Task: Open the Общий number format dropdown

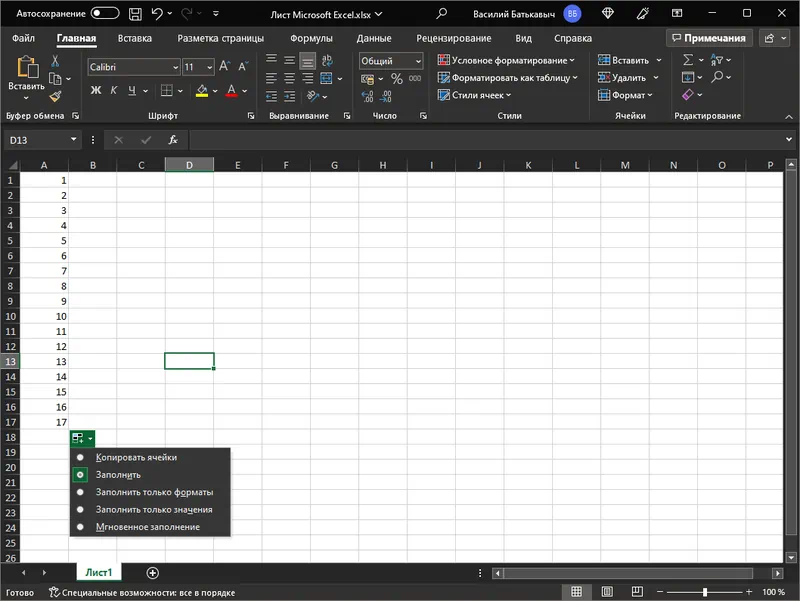Action: [418, 61]
